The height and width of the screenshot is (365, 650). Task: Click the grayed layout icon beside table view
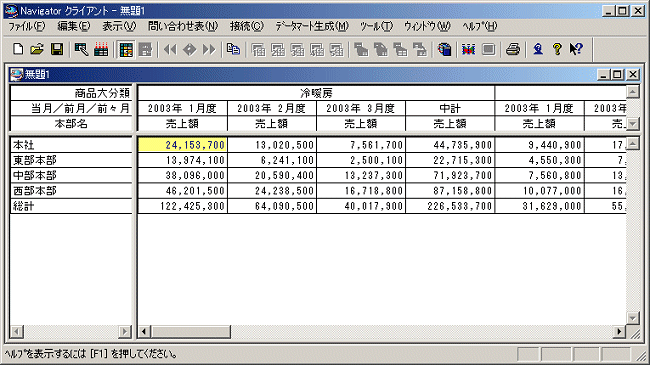pos(146,50)
